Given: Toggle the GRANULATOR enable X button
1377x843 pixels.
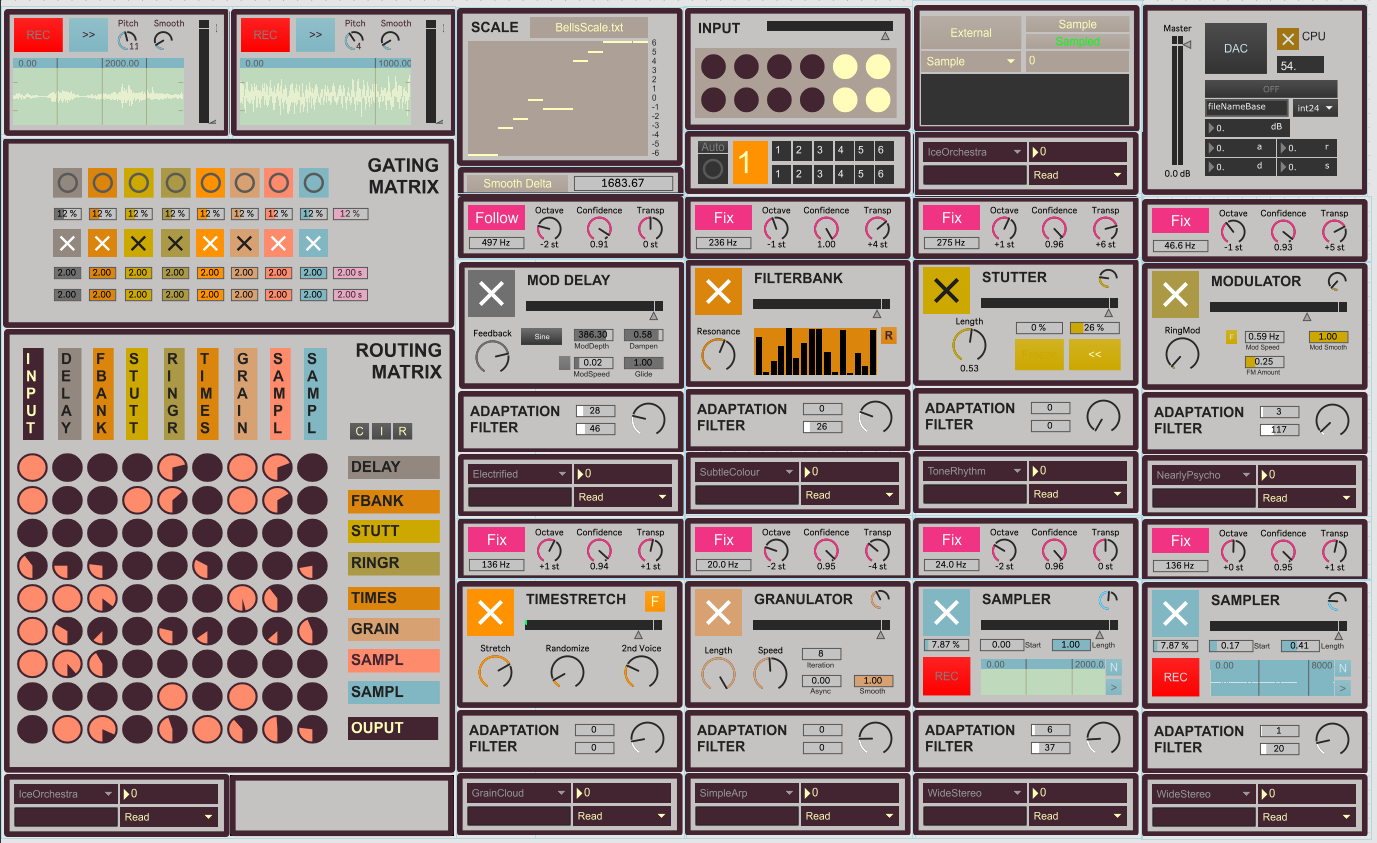Looking at the screenshot, I should [718, 612].
